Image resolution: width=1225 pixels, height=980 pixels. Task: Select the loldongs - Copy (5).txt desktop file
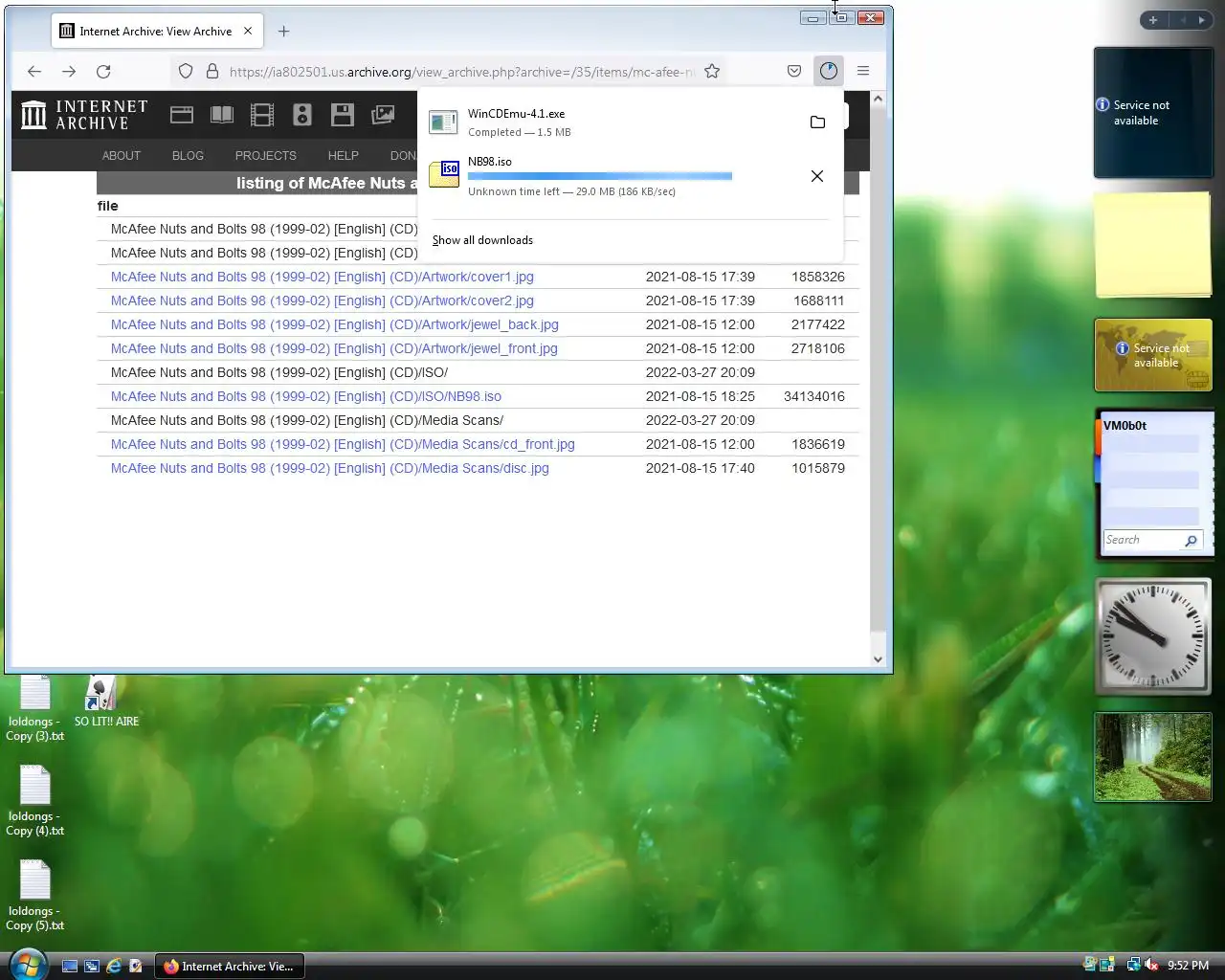tap(35, 895)
